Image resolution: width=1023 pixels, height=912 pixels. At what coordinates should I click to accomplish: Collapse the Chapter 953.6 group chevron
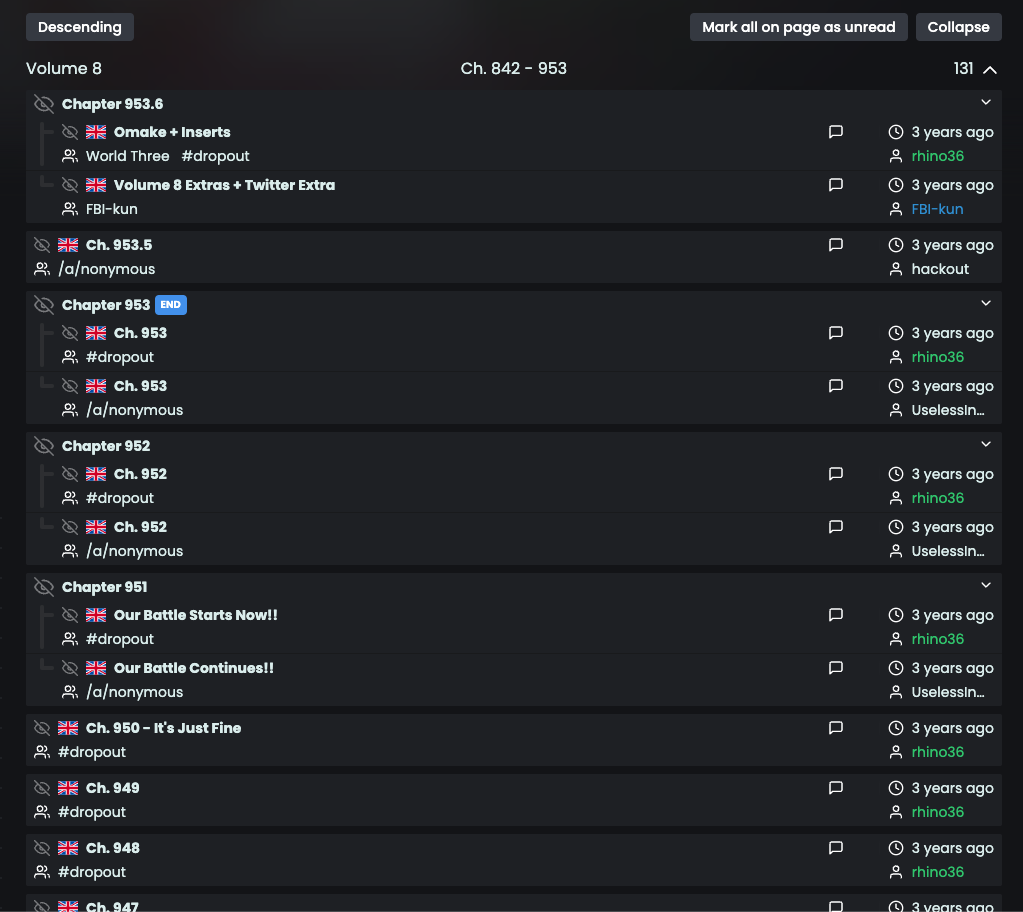click(986, 102)
